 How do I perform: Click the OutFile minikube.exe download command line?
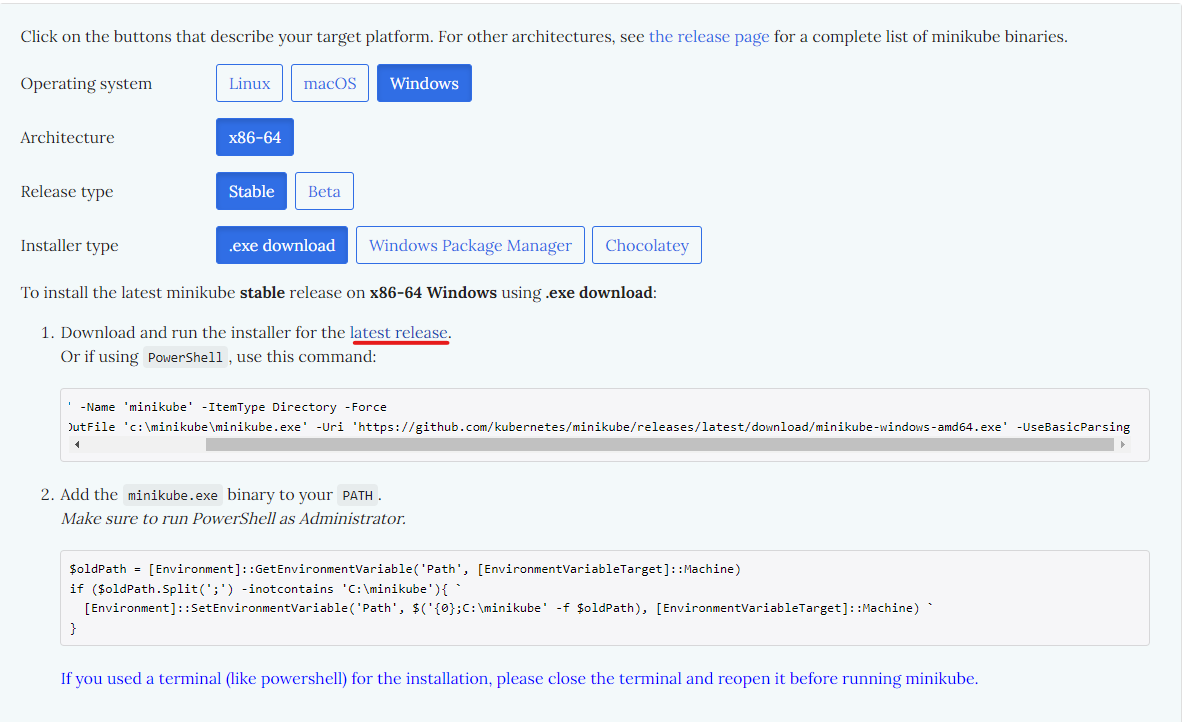(599, 426)
